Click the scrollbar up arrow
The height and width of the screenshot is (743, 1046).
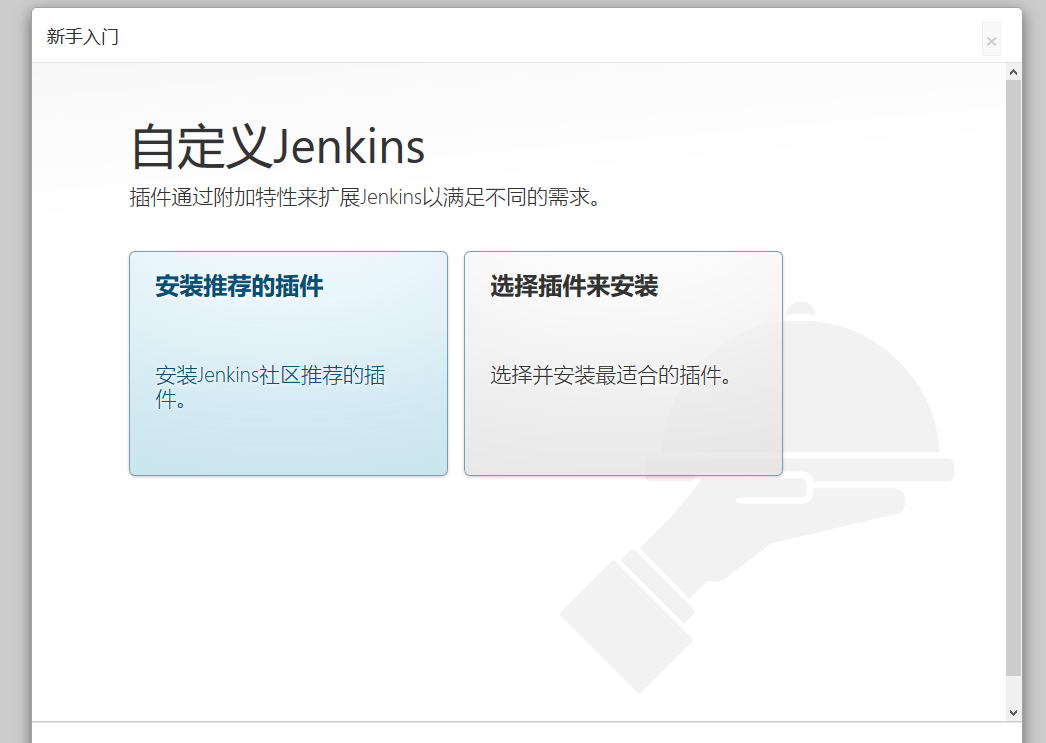(1013, 72)
